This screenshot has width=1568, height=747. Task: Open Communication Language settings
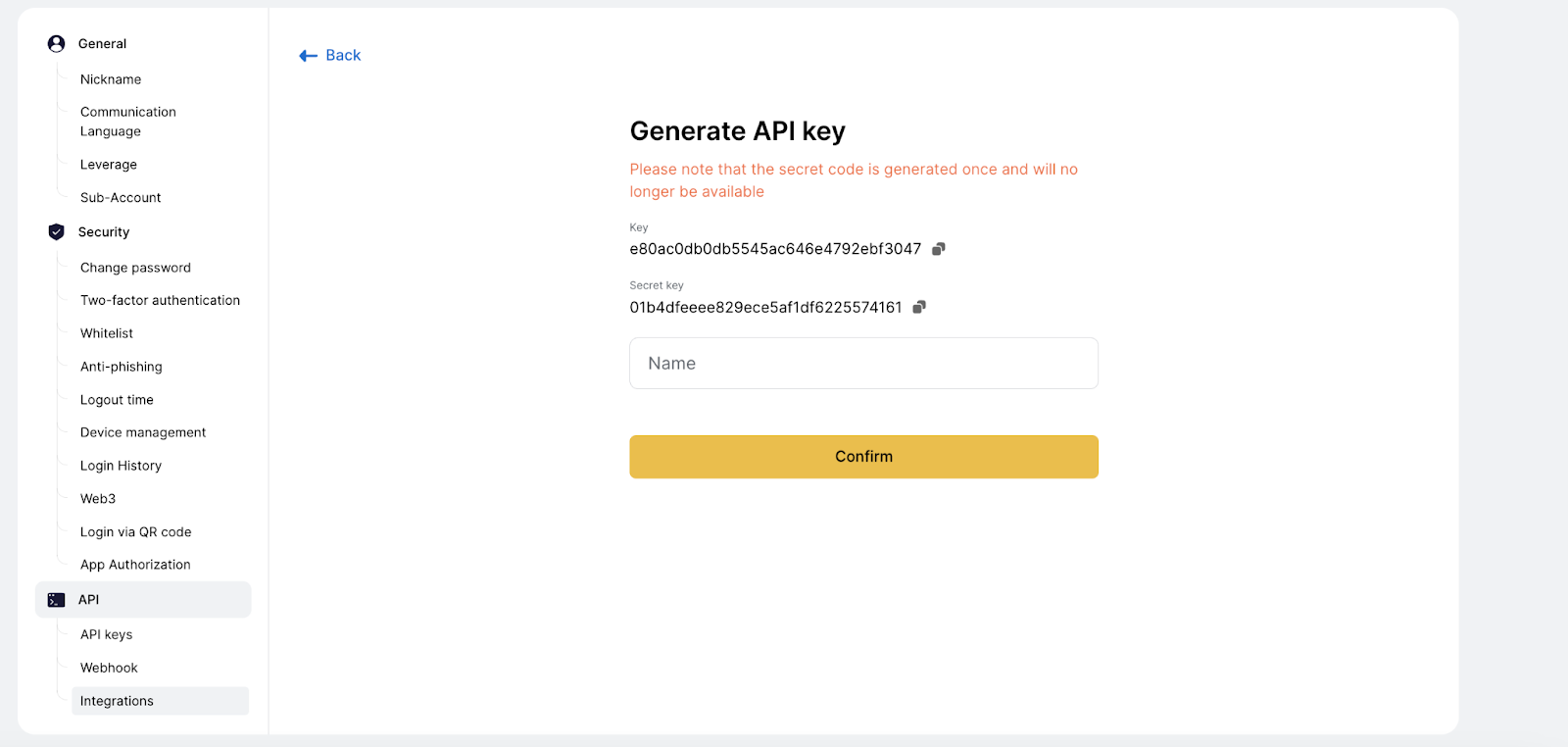coord(128,122)
